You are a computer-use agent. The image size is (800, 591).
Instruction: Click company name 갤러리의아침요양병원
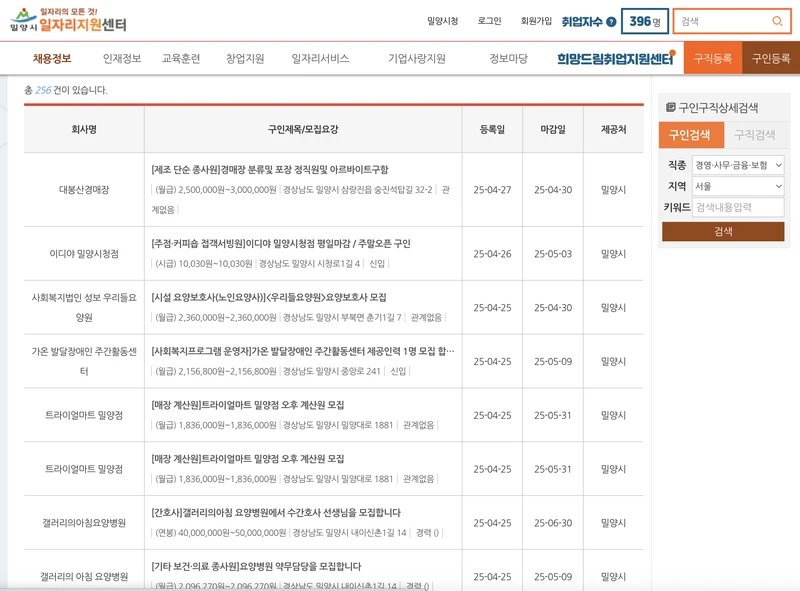[x=84, y=523]
